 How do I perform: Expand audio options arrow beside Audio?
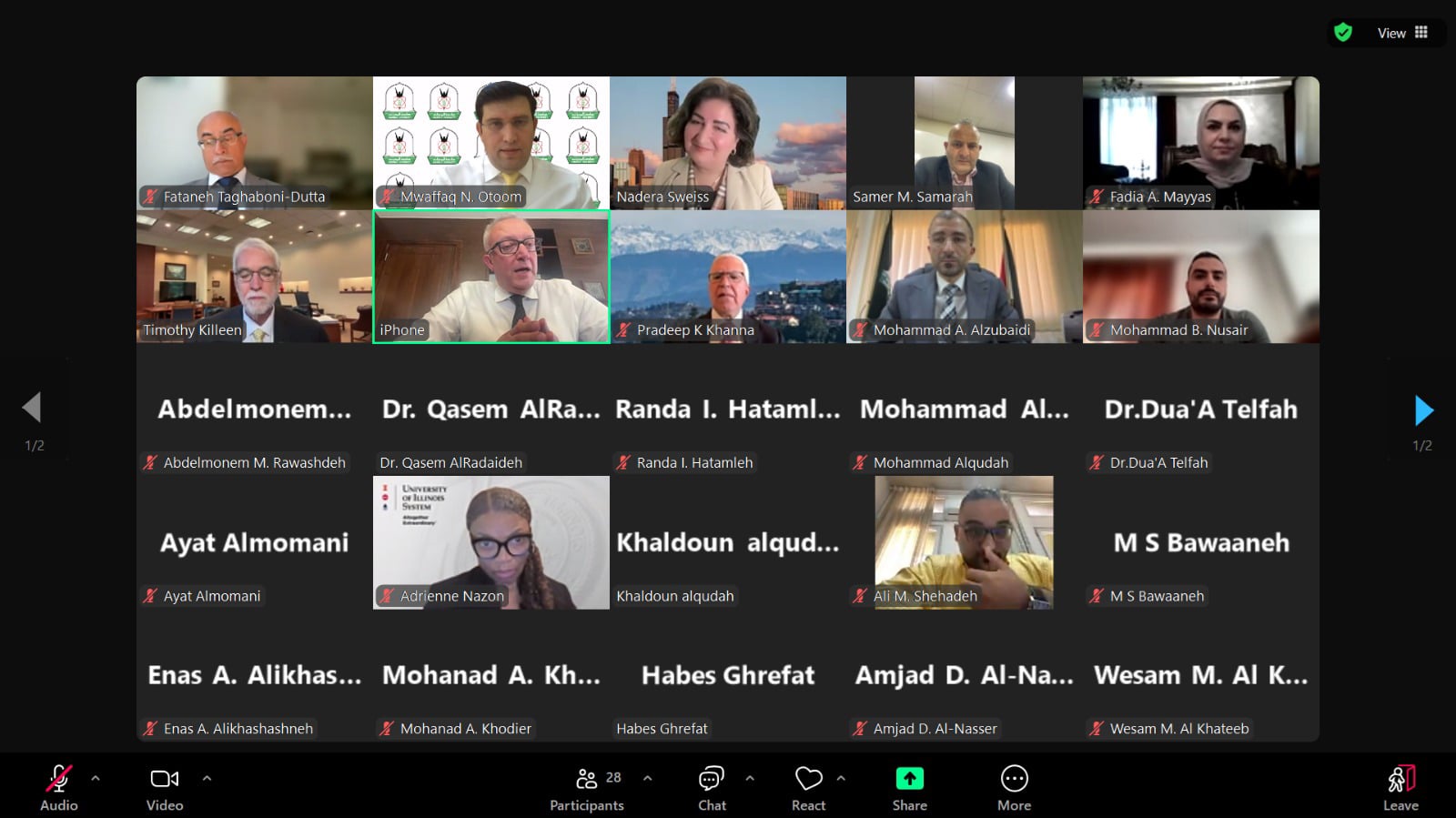tap(96, 779)
